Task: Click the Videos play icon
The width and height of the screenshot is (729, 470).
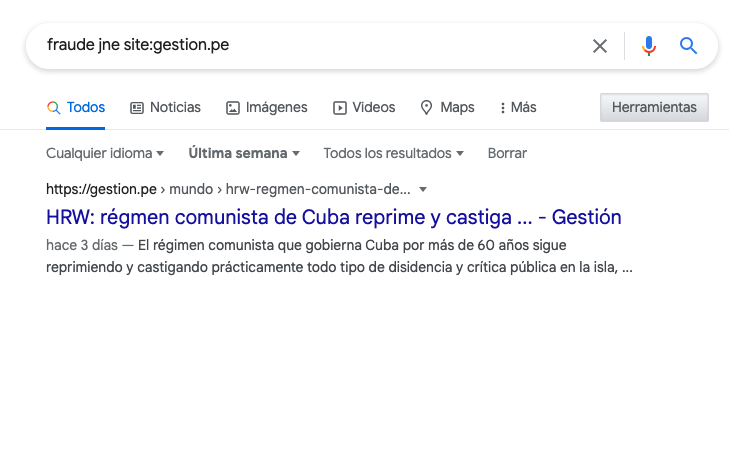Action: pos(339,108)
